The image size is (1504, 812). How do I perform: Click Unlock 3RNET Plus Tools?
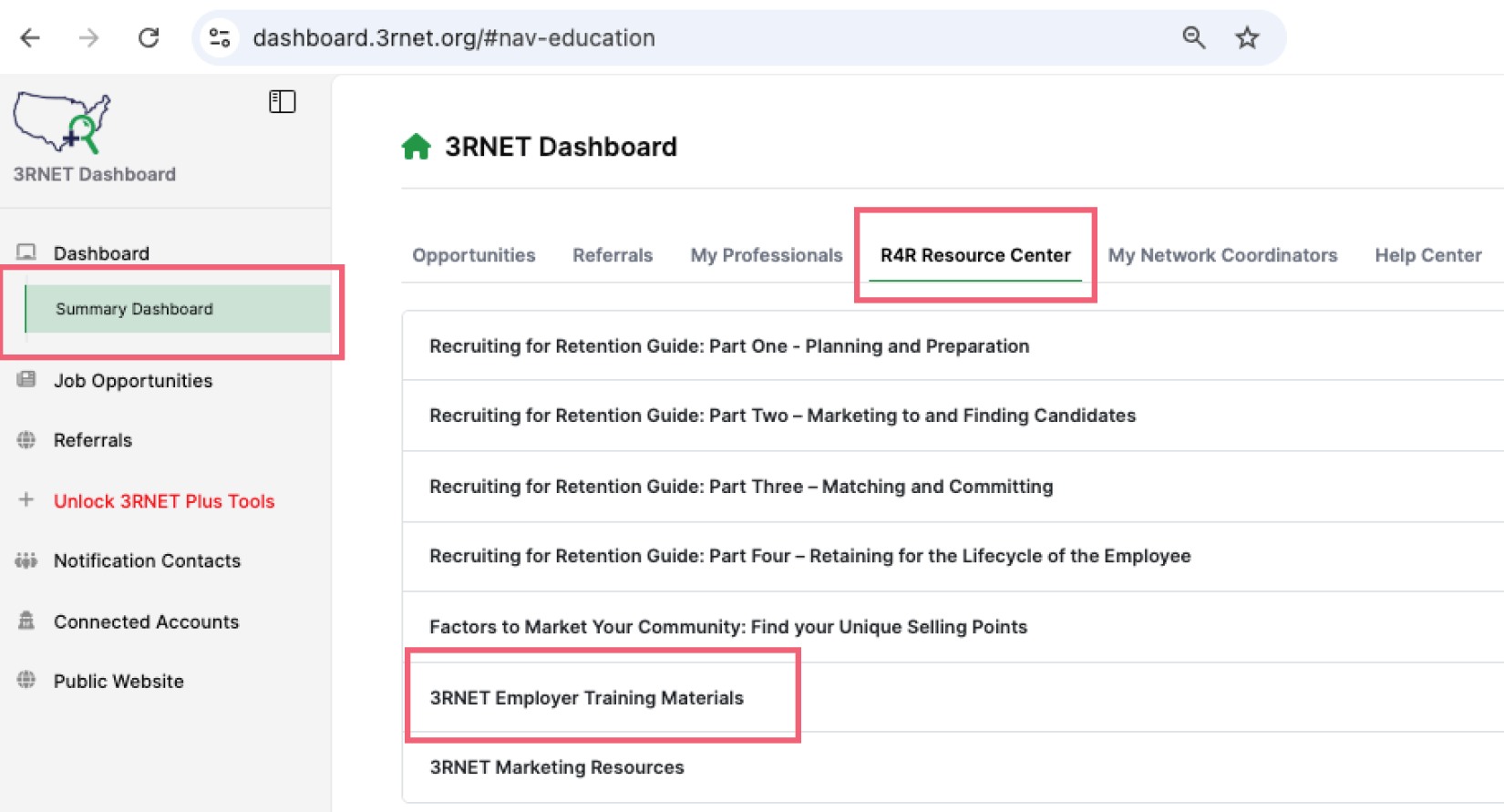[x=164, y=501]
